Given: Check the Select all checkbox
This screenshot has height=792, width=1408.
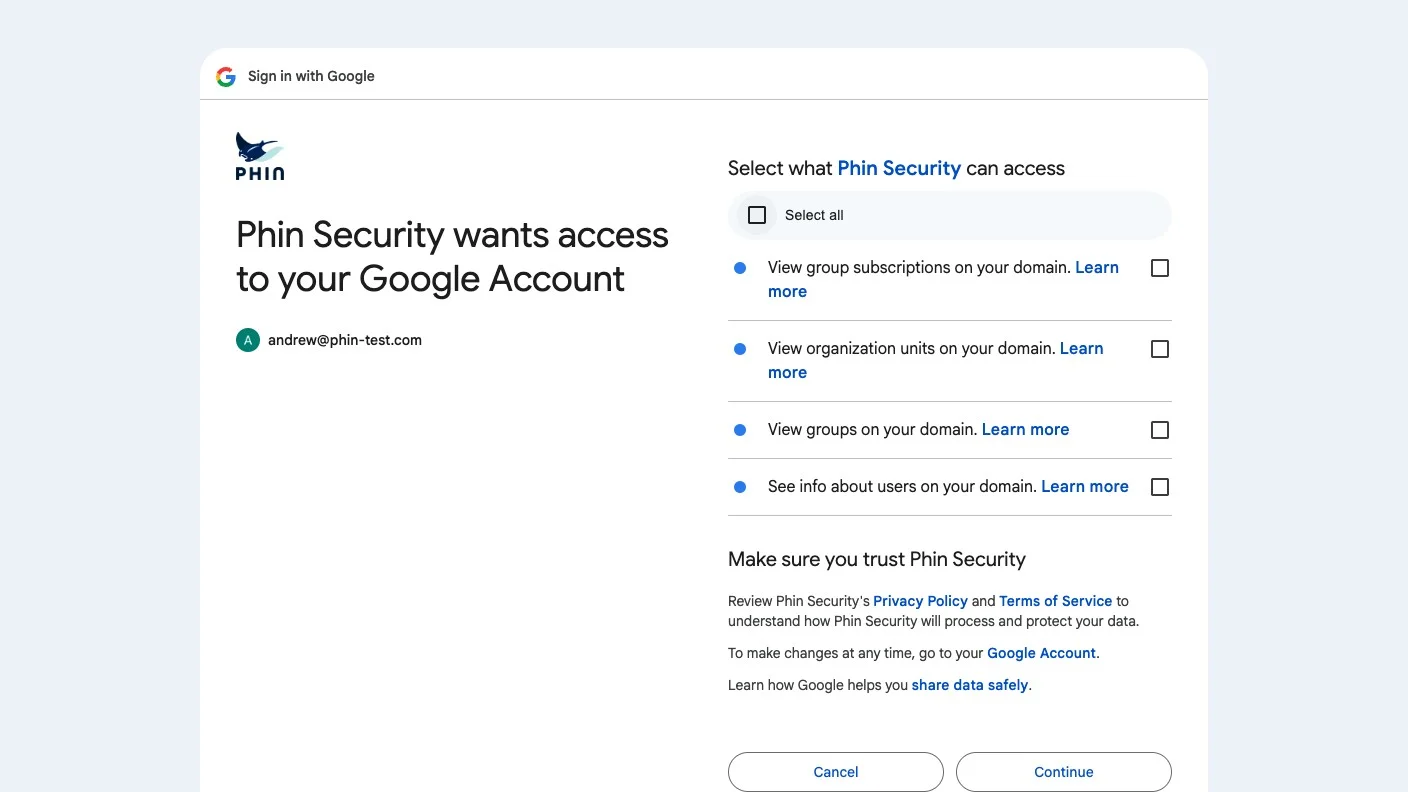Looking at the screenshot, I should [757, 215].
